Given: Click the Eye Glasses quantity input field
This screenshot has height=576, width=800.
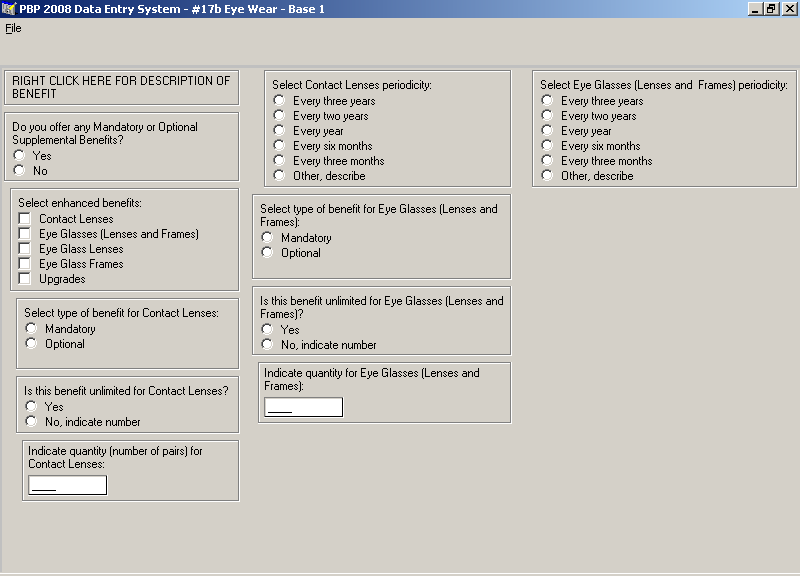Looking at the screenshot, I should pyautogui.click(x=304, y=407).
